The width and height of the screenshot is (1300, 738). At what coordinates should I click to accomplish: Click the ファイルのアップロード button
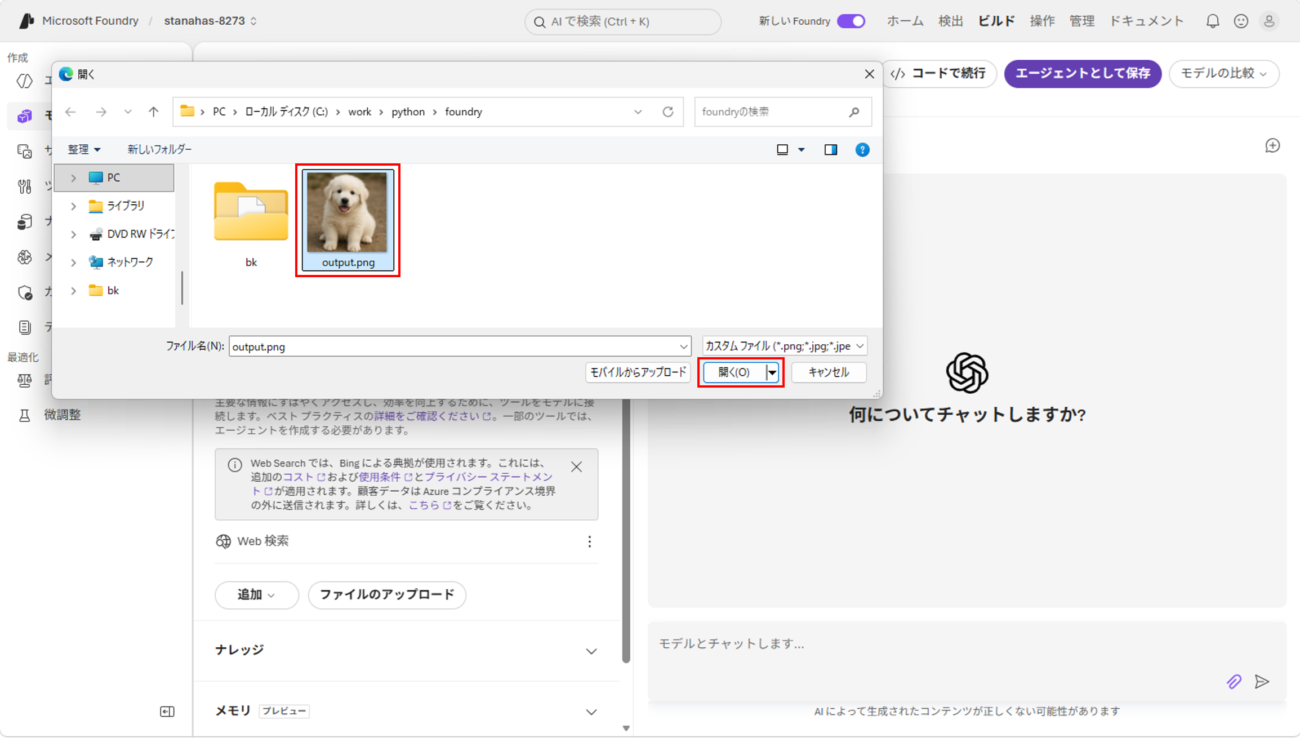(387, 595)
